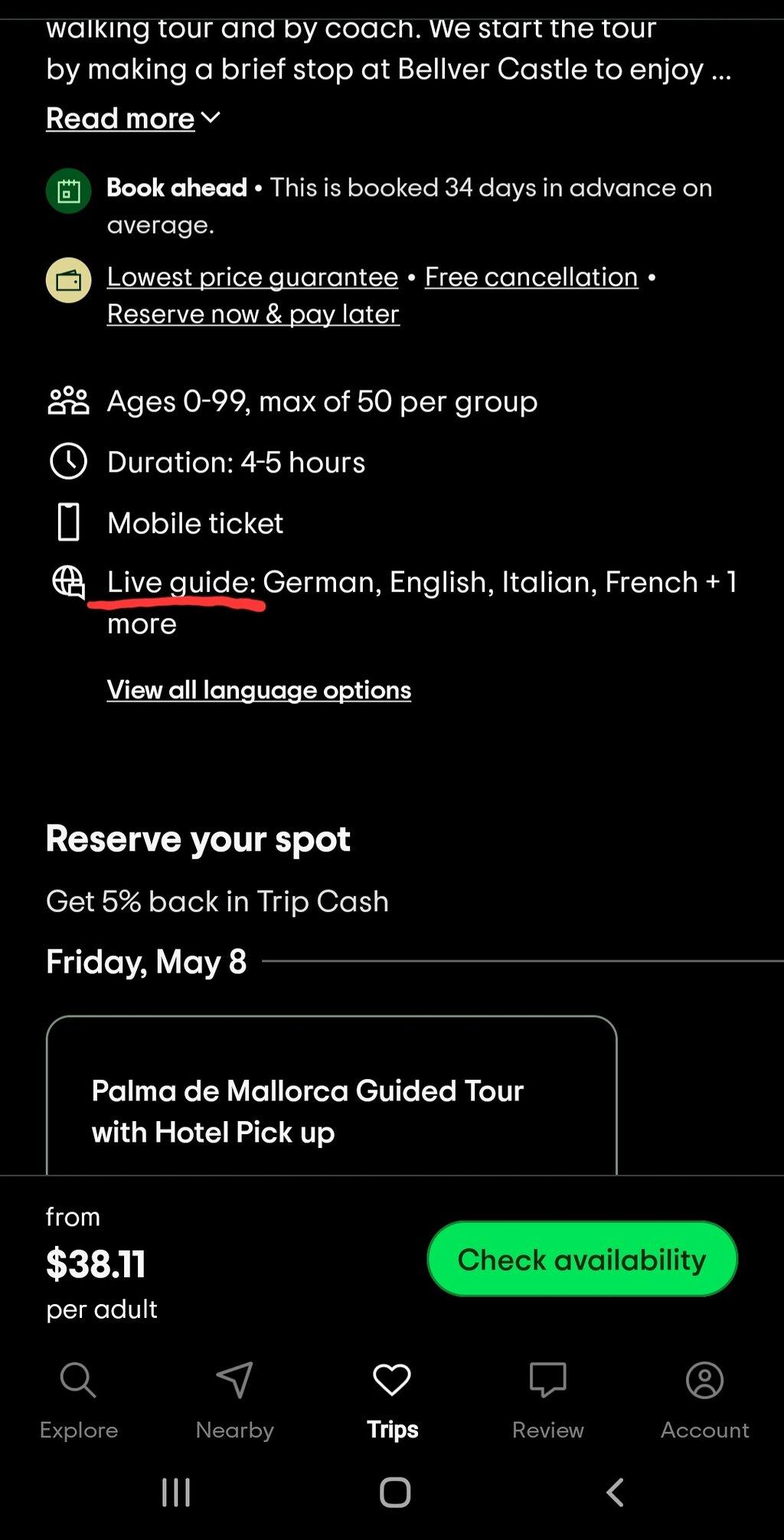
Task: Select the Trips heart icon
Action: (392, 1380)
